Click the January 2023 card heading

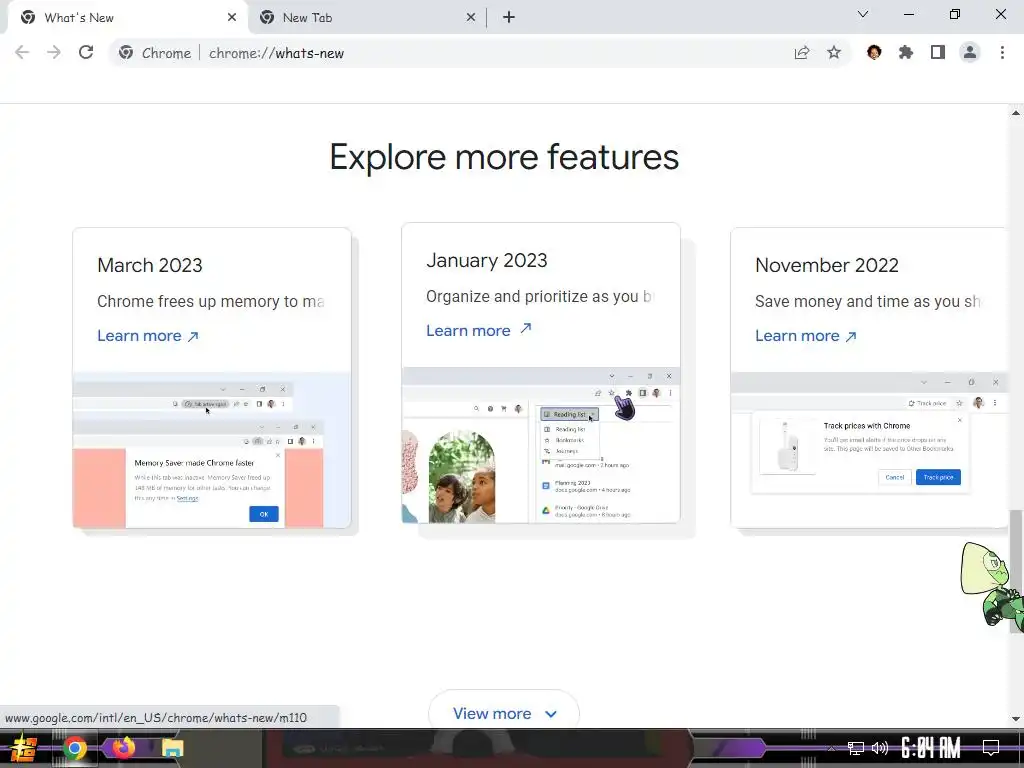pos(487,260)
